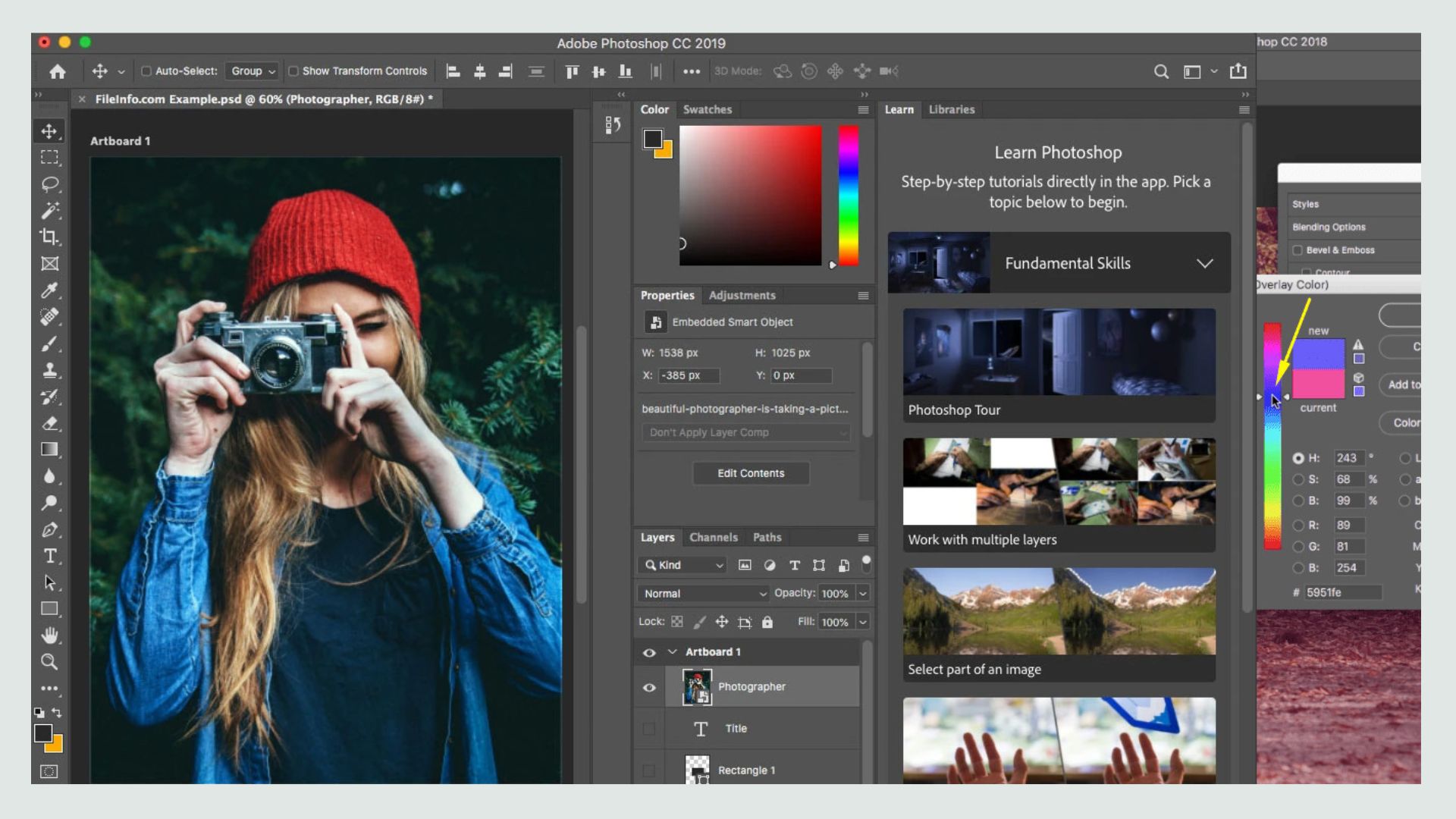The height and width of the screenshot is (819, 1456).
Task: Enable Auto-Select checkbox
Action: (145, 71)
